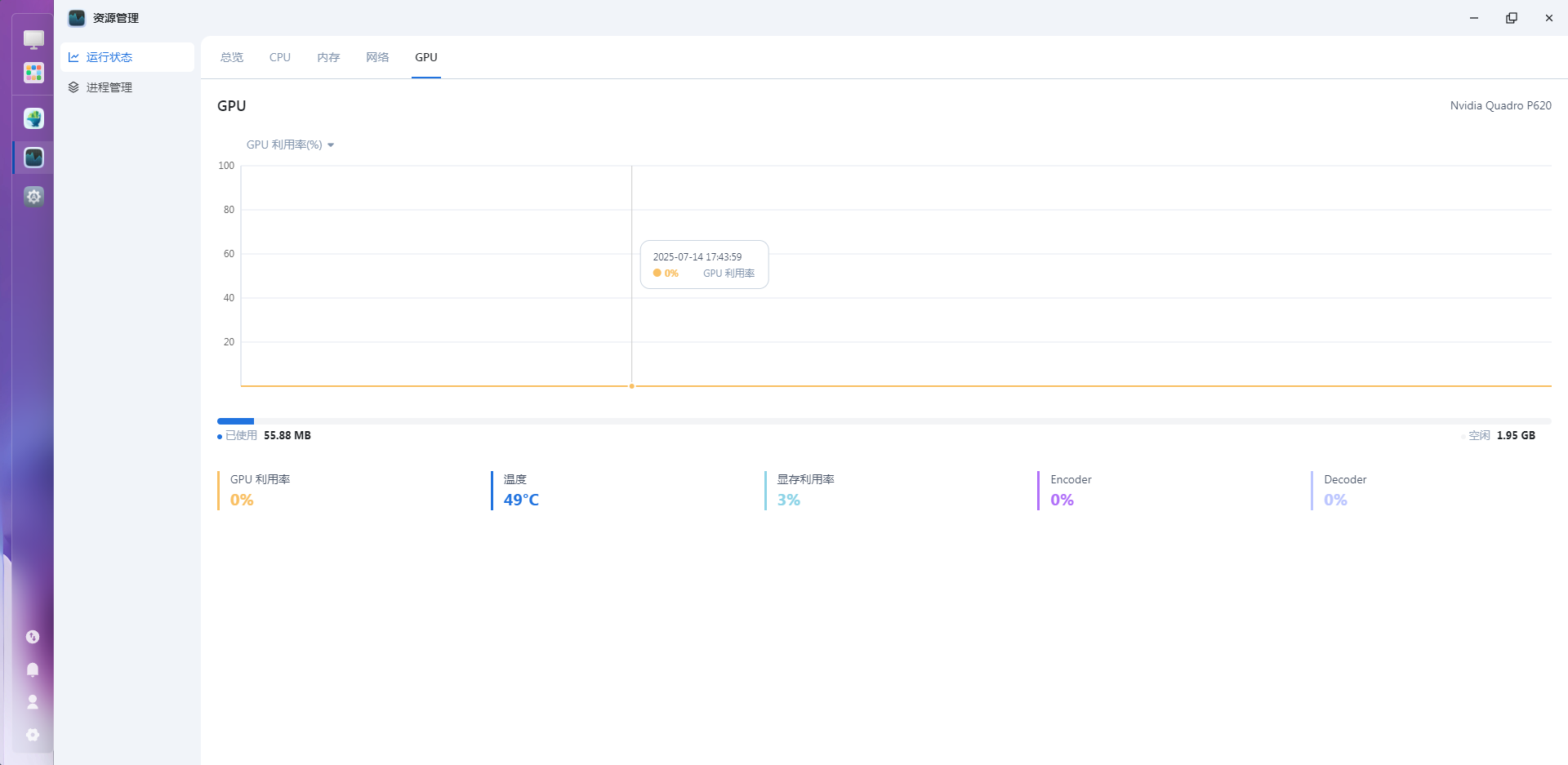Click the 显存利用率 3% value
This screenshot has width=1568, height=765.
[x=788, y=500]
